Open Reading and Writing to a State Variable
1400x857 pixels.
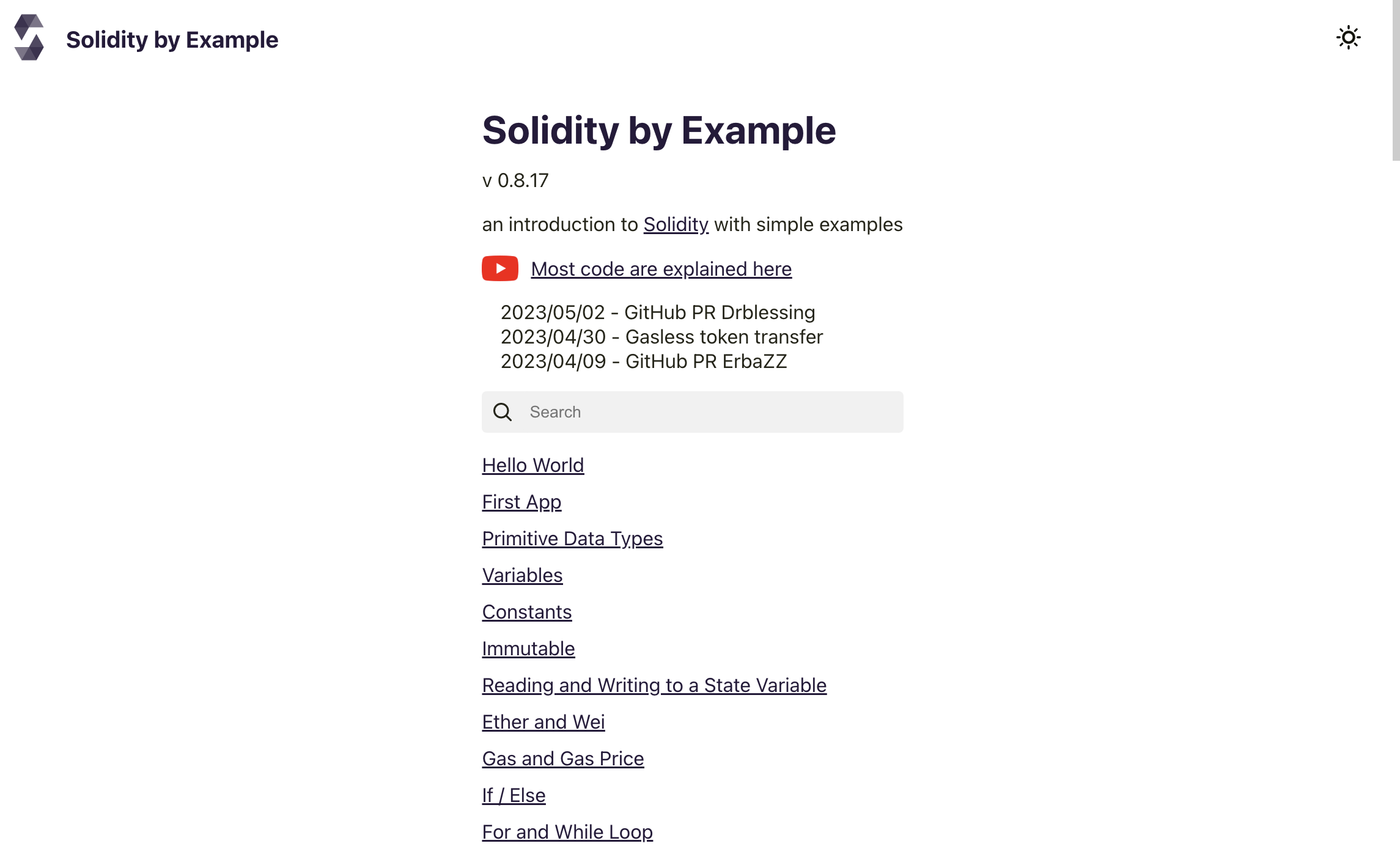point(654,685)
